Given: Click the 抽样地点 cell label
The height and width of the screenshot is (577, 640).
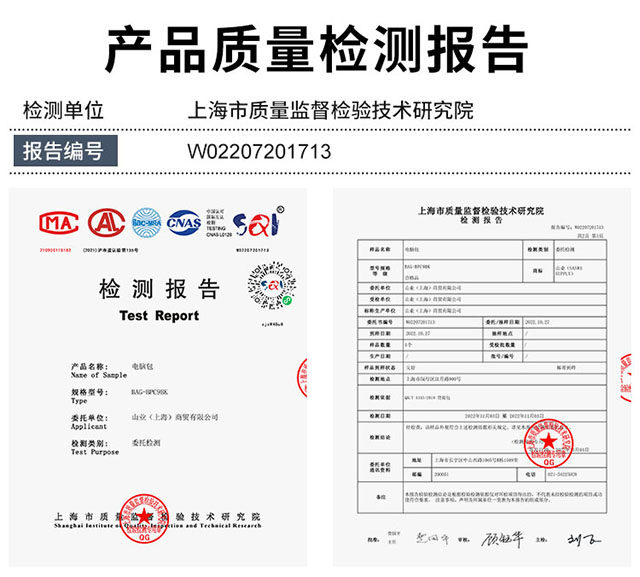Looking at the screenshot, I should click(x=502, y=333).
